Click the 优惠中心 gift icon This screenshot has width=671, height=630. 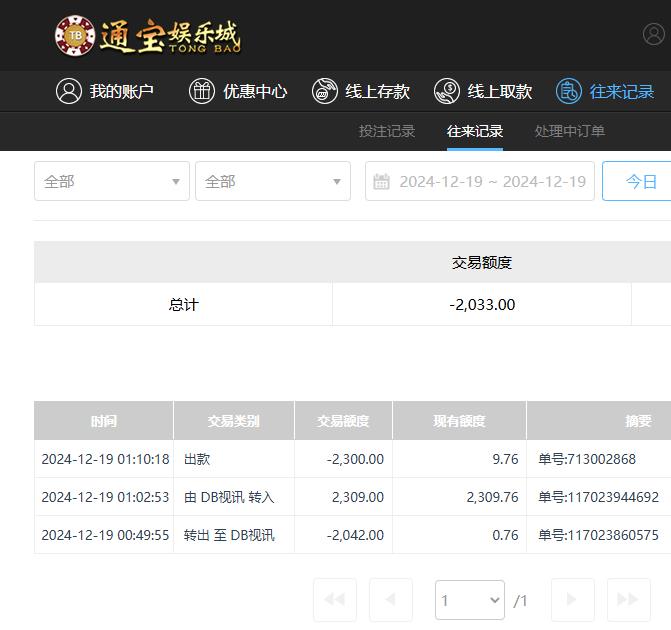(202, 91)
